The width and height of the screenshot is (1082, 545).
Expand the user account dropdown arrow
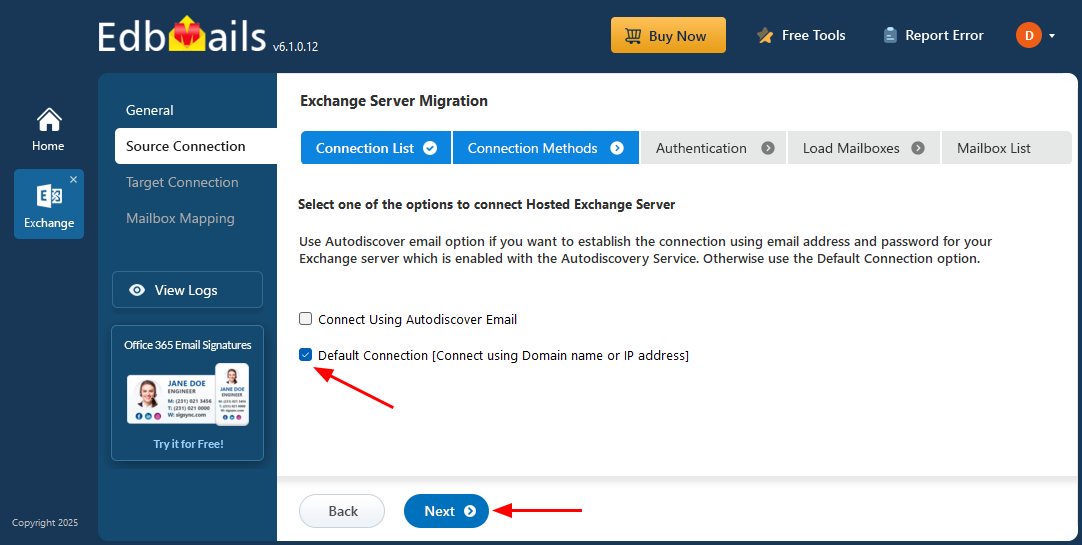(1052, 36)
